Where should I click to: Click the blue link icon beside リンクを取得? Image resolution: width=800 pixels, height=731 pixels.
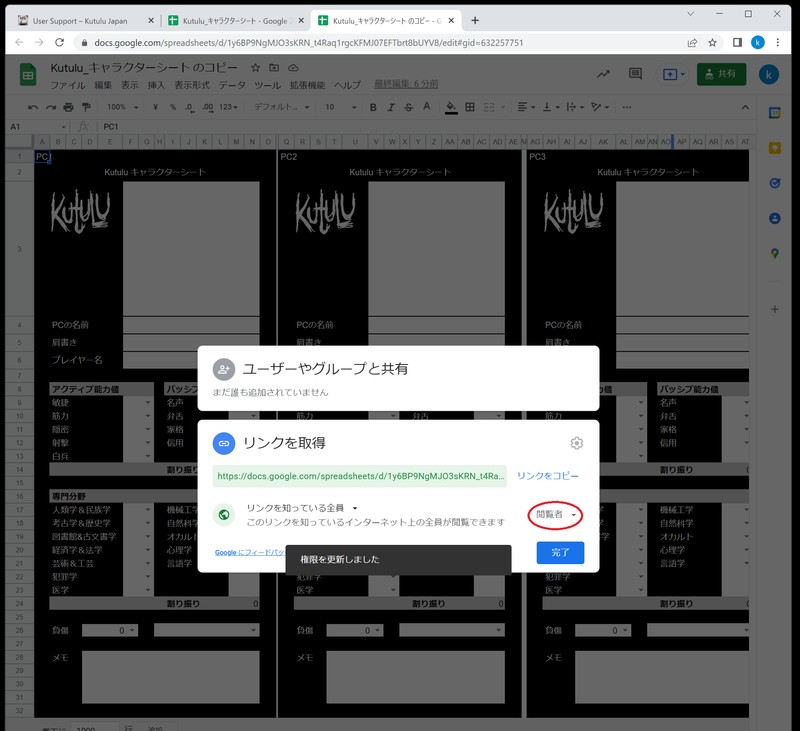(x=224, y=443)
